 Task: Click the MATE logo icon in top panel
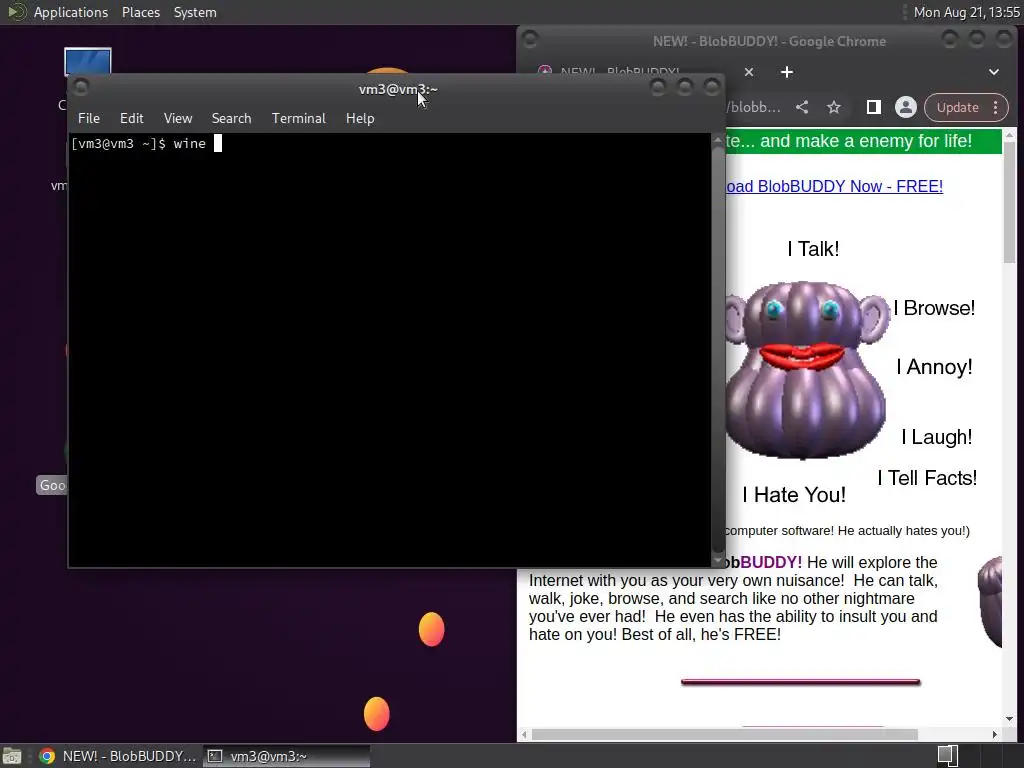click(16, 12)
